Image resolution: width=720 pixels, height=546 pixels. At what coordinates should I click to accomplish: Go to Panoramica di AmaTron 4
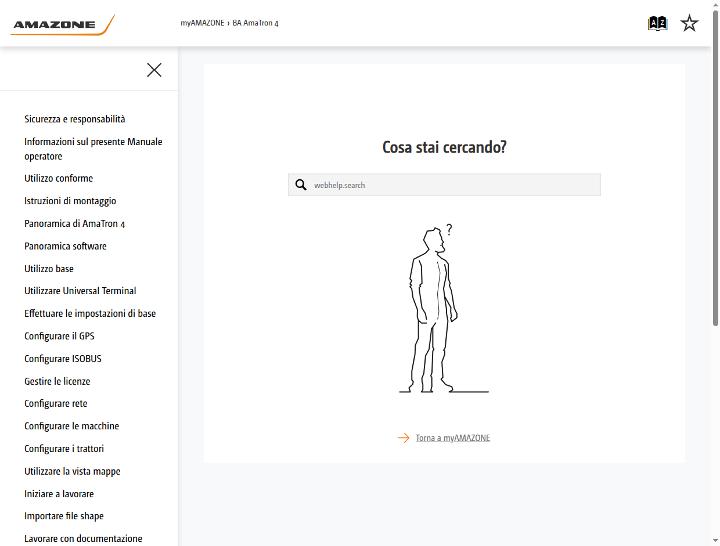tap(74, 224)
